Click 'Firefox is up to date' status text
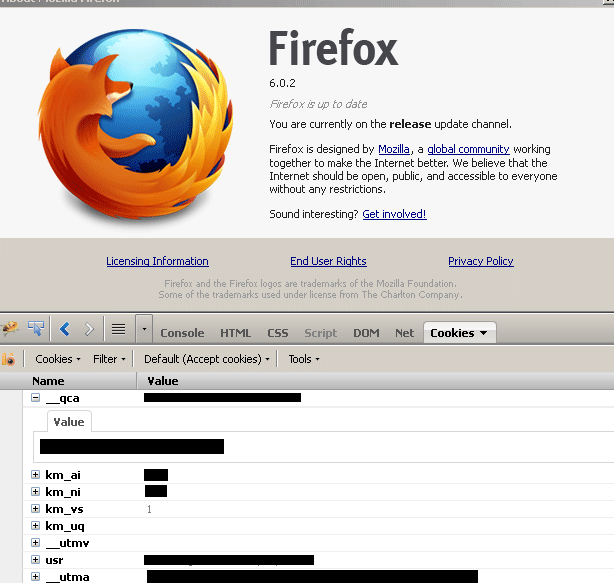 [x=318, y=104]
